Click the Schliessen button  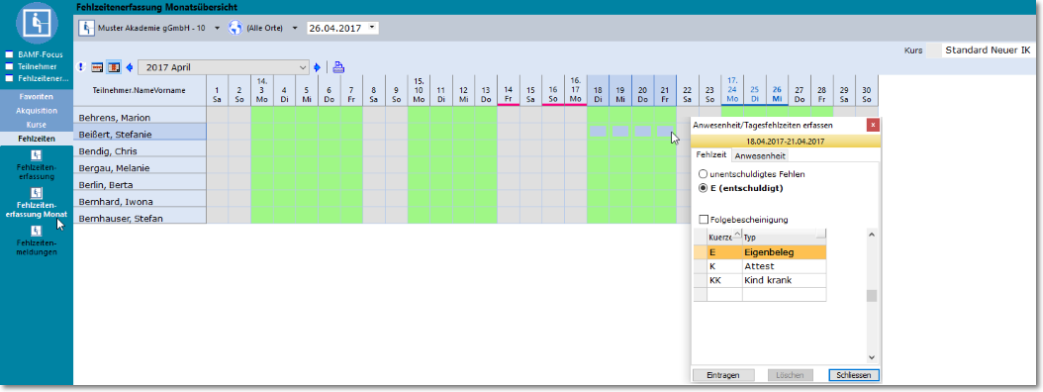pyautogui.click(x=854, y=375)
